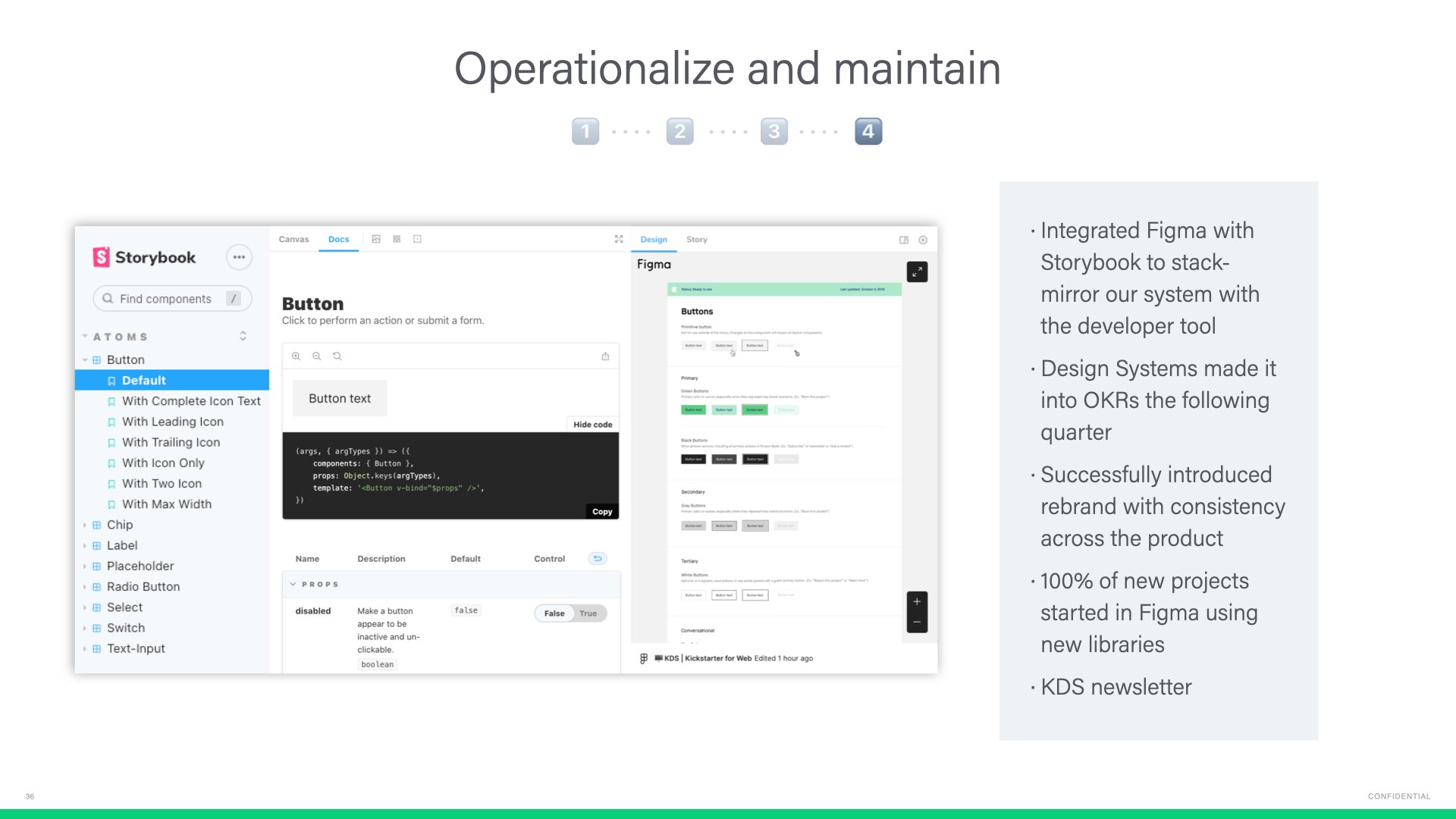Open With Complete Icon Text story
1456x819 pixels.
(191, 401)
